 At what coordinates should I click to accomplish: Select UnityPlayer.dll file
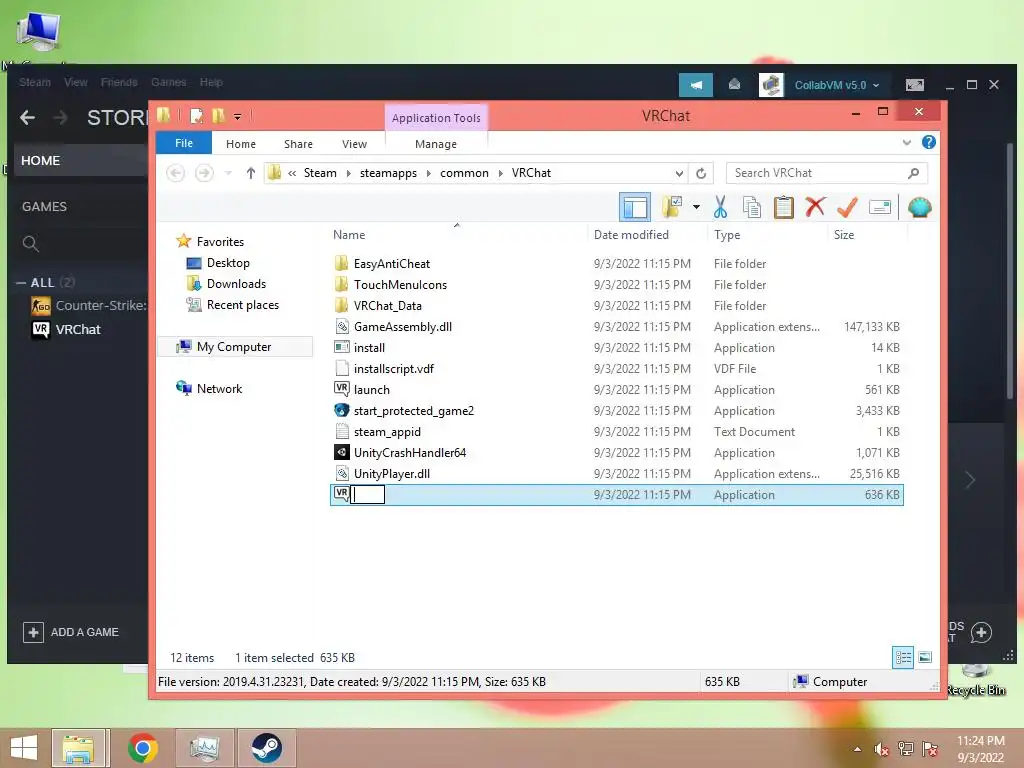(x=392, y=473)
